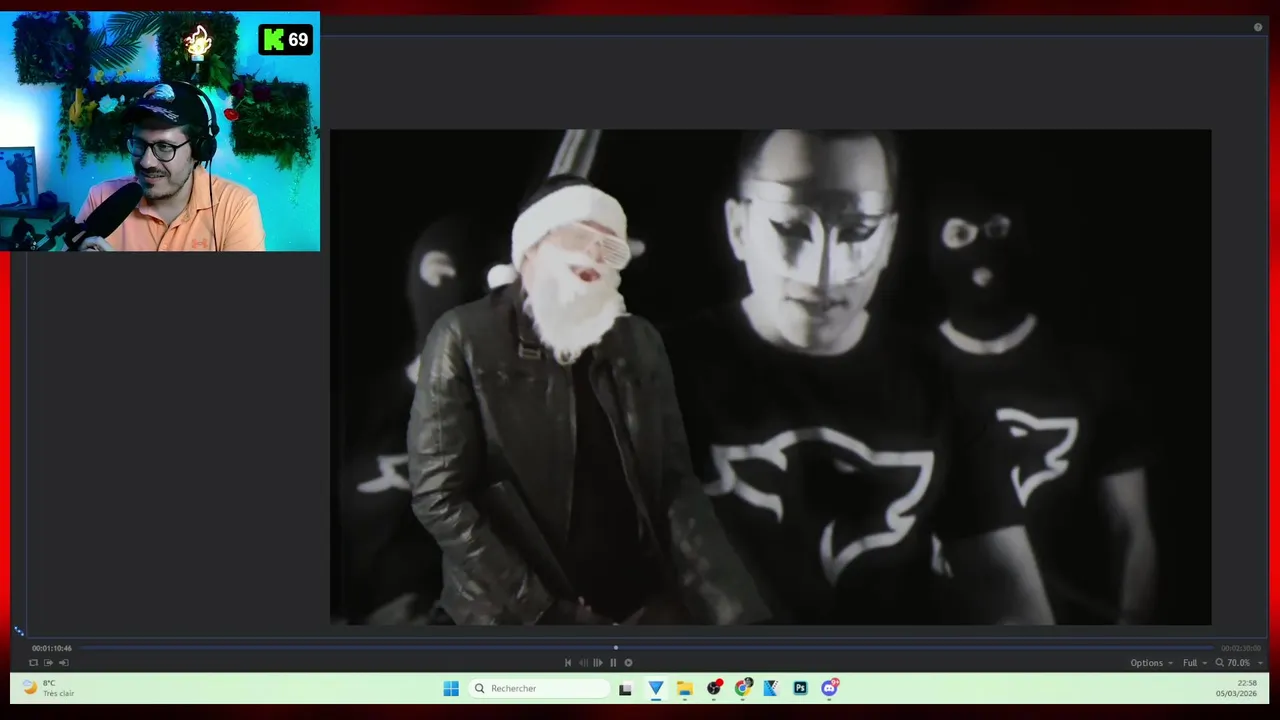Viewport: 1280px width, 720px height.
Task: Click the help icon at top right
Action: [1258, 27]
